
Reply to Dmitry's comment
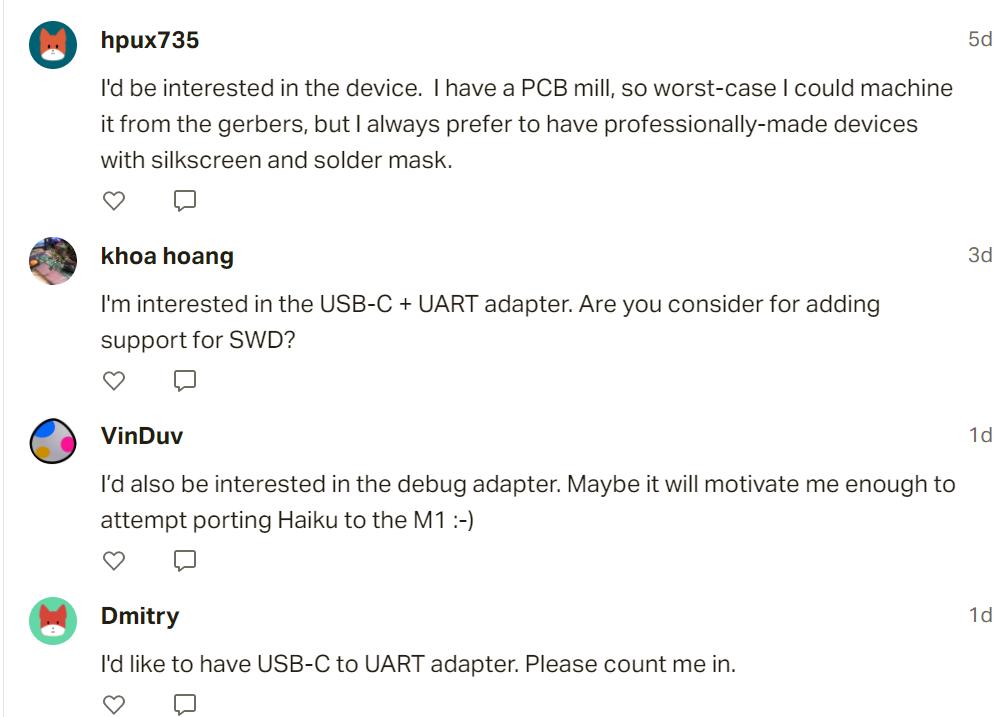pyautogui.click(x=185, y=704)
